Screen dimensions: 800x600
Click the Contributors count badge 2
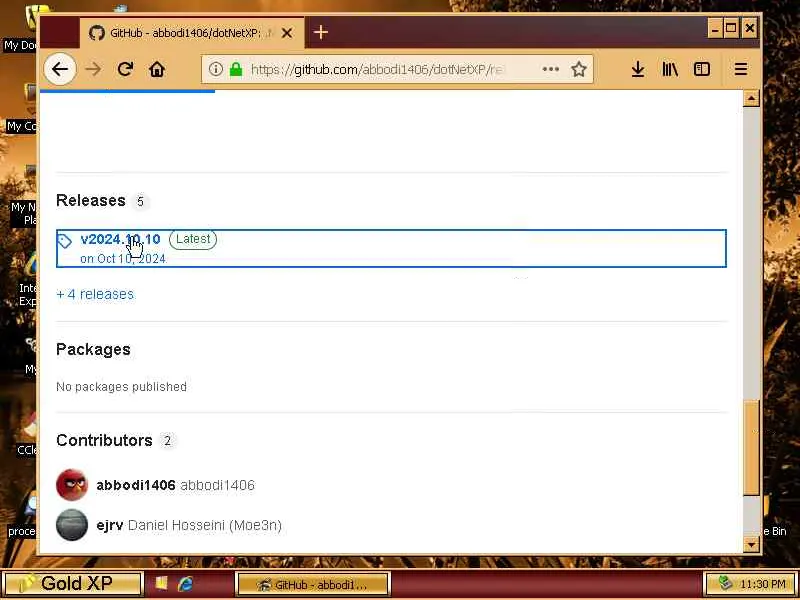coord(167,441)
